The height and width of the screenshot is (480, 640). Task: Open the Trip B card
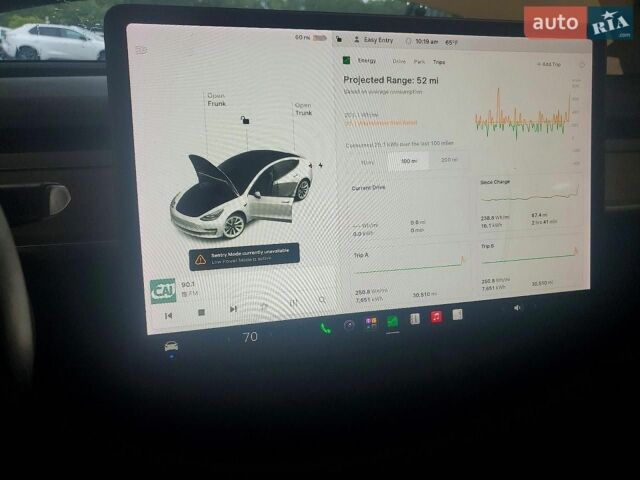(529, 266)
